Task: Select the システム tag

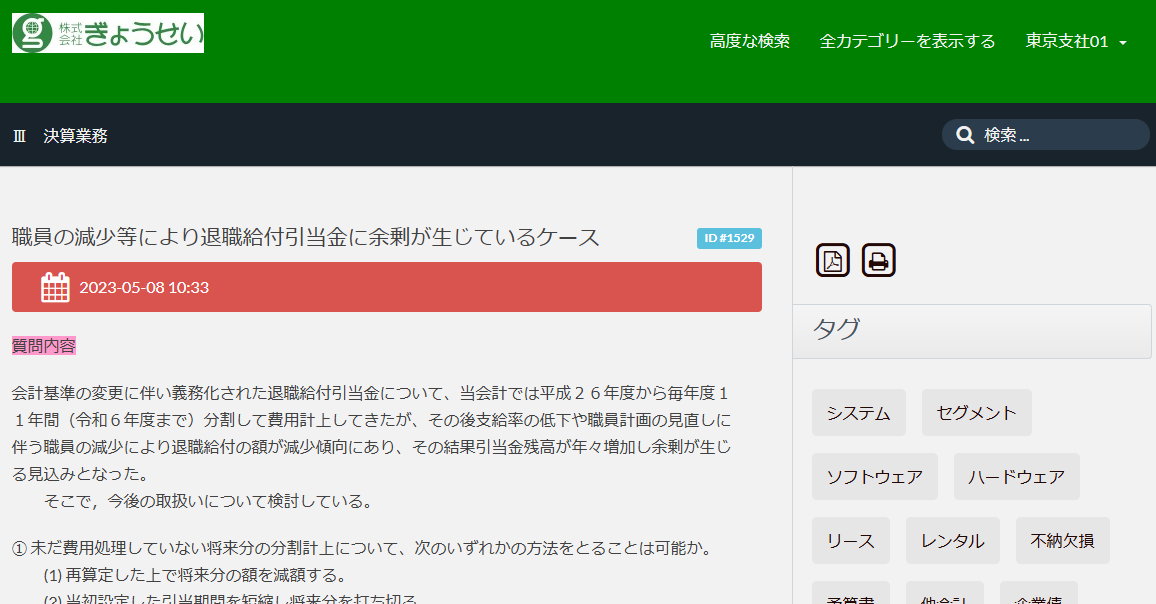Action: (858, 413)
